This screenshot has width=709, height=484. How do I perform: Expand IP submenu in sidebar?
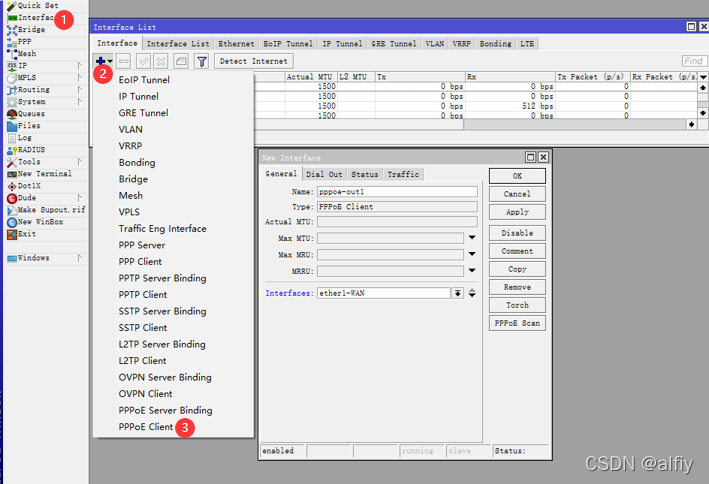coord(80,66)
